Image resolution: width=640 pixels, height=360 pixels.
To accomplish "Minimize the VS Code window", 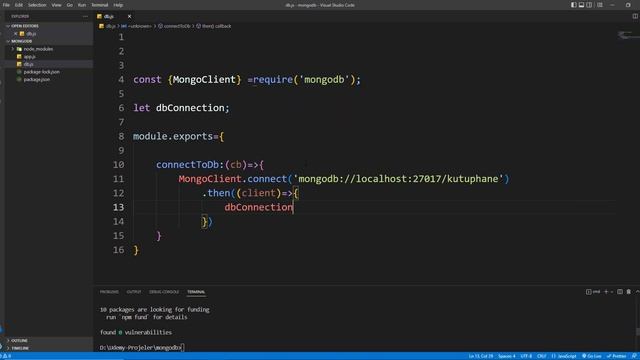I will click(x=612, y=5).
